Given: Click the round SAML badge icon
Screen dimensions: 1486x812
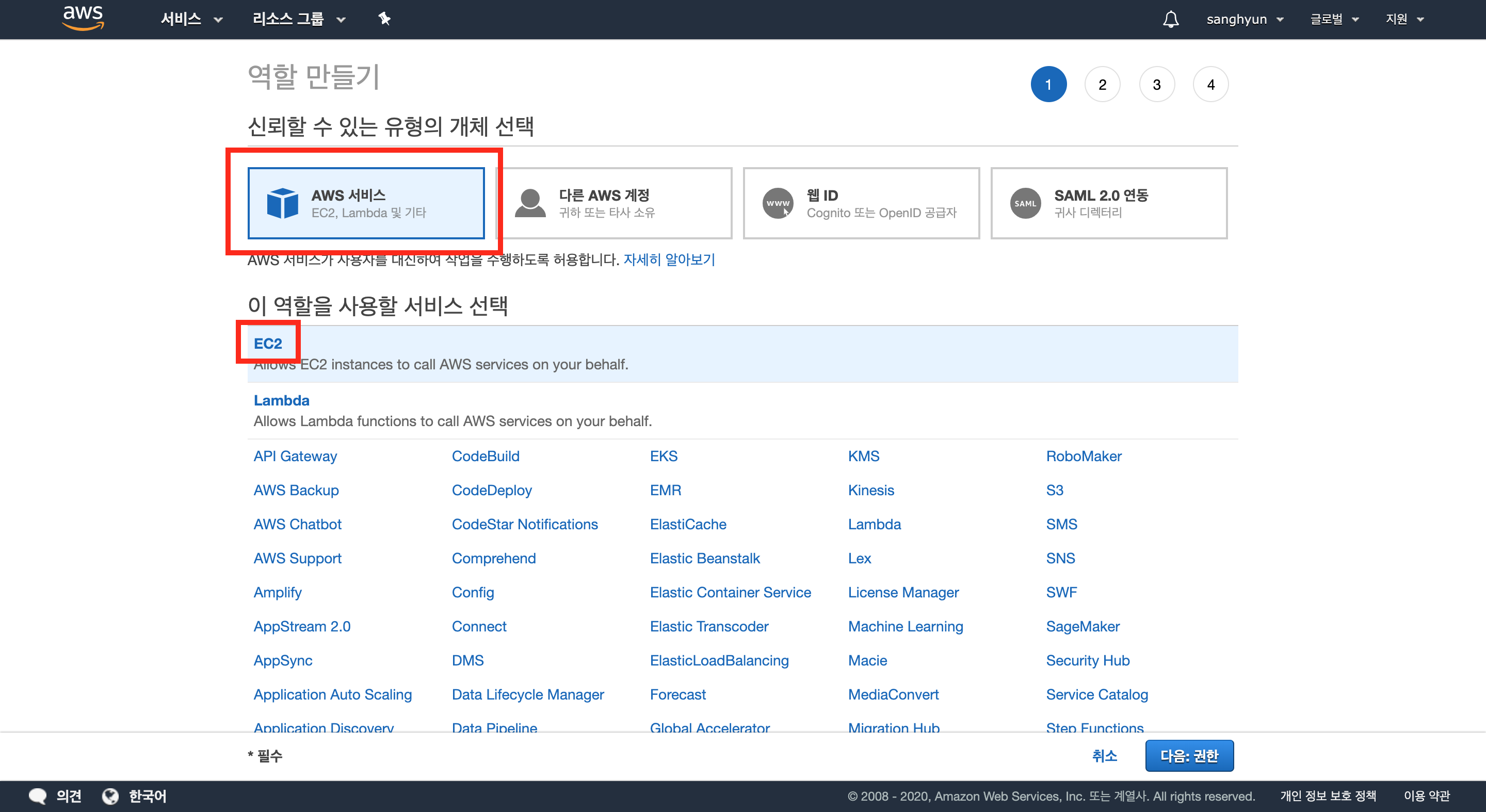Looking at the screenshot, I should coord(1025,203).
